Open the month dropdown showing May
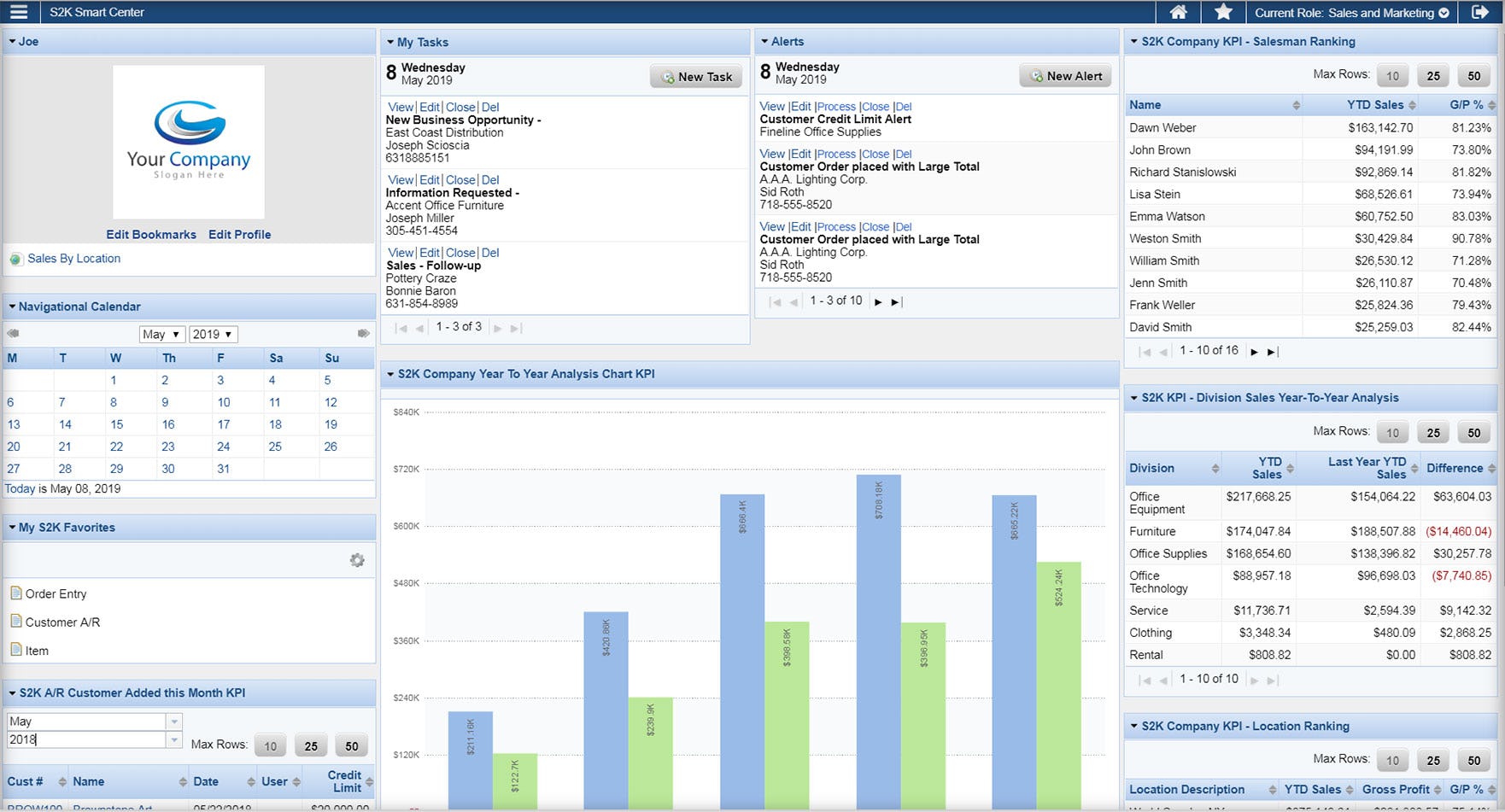This screenshot has height=812, width=1505. click(161, 334)
